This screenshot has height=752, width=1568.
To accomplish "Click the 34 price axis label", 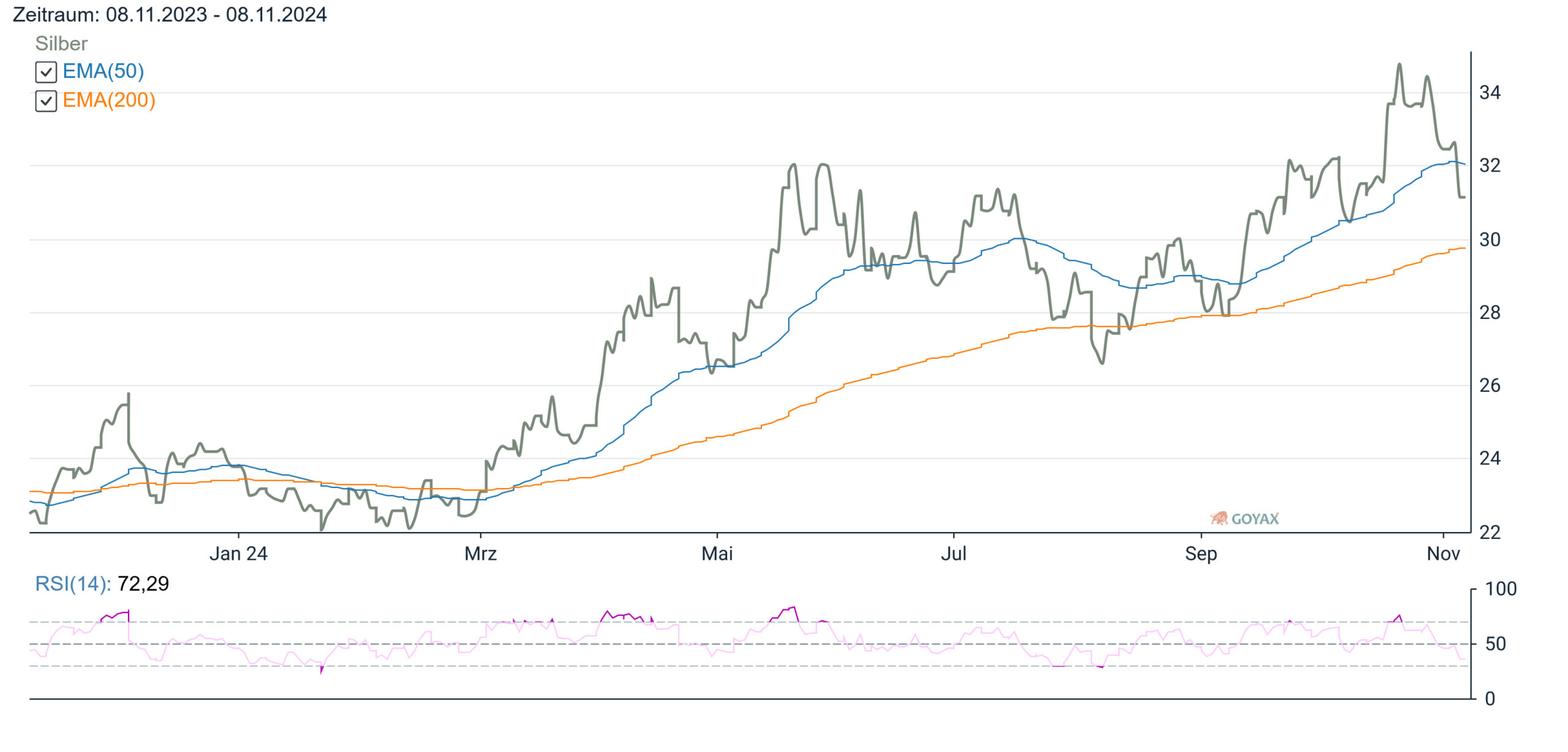I will (x=1490, y=92).
